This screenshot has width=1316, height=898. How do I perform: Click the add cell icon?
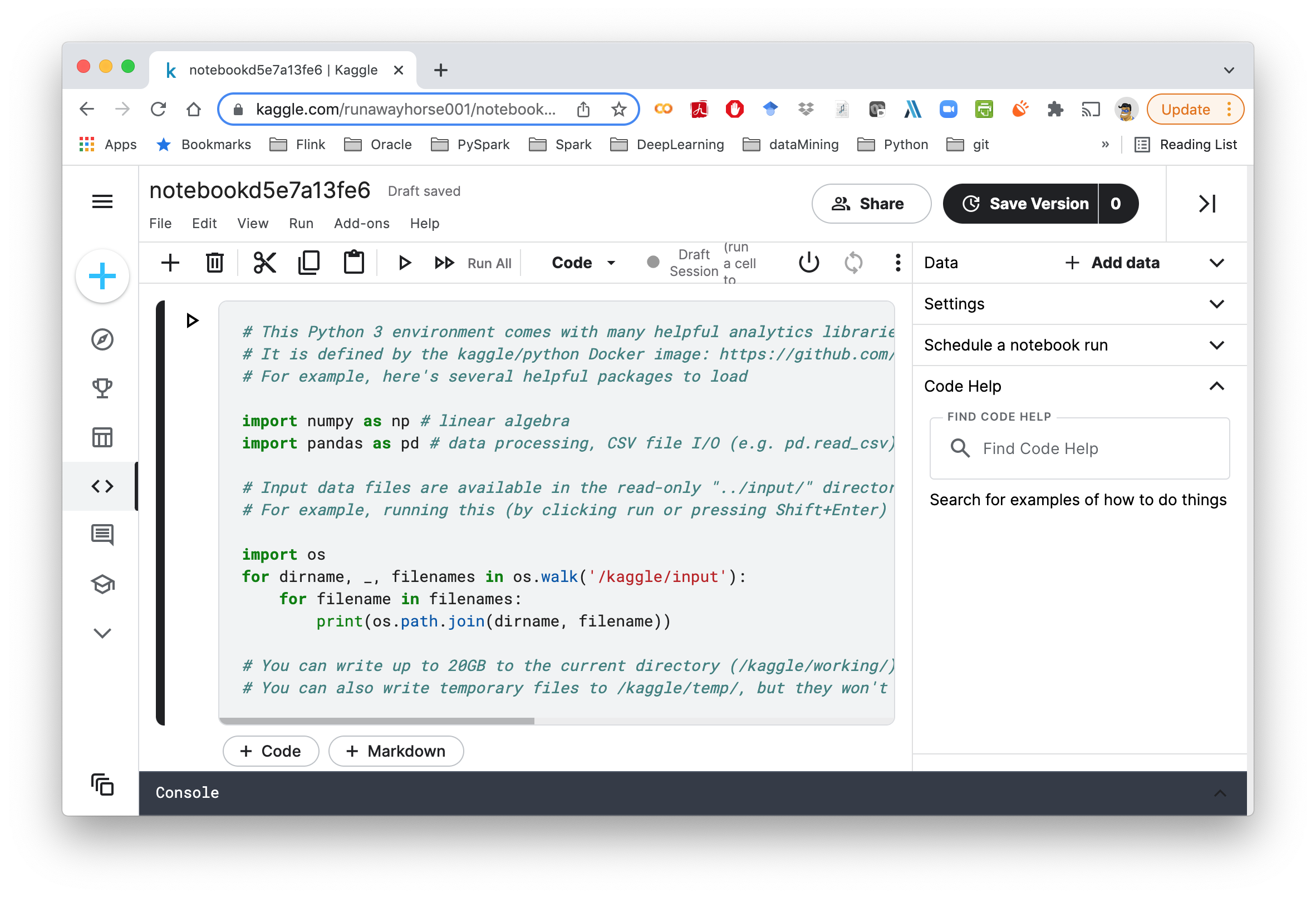(x=170, y=263)
